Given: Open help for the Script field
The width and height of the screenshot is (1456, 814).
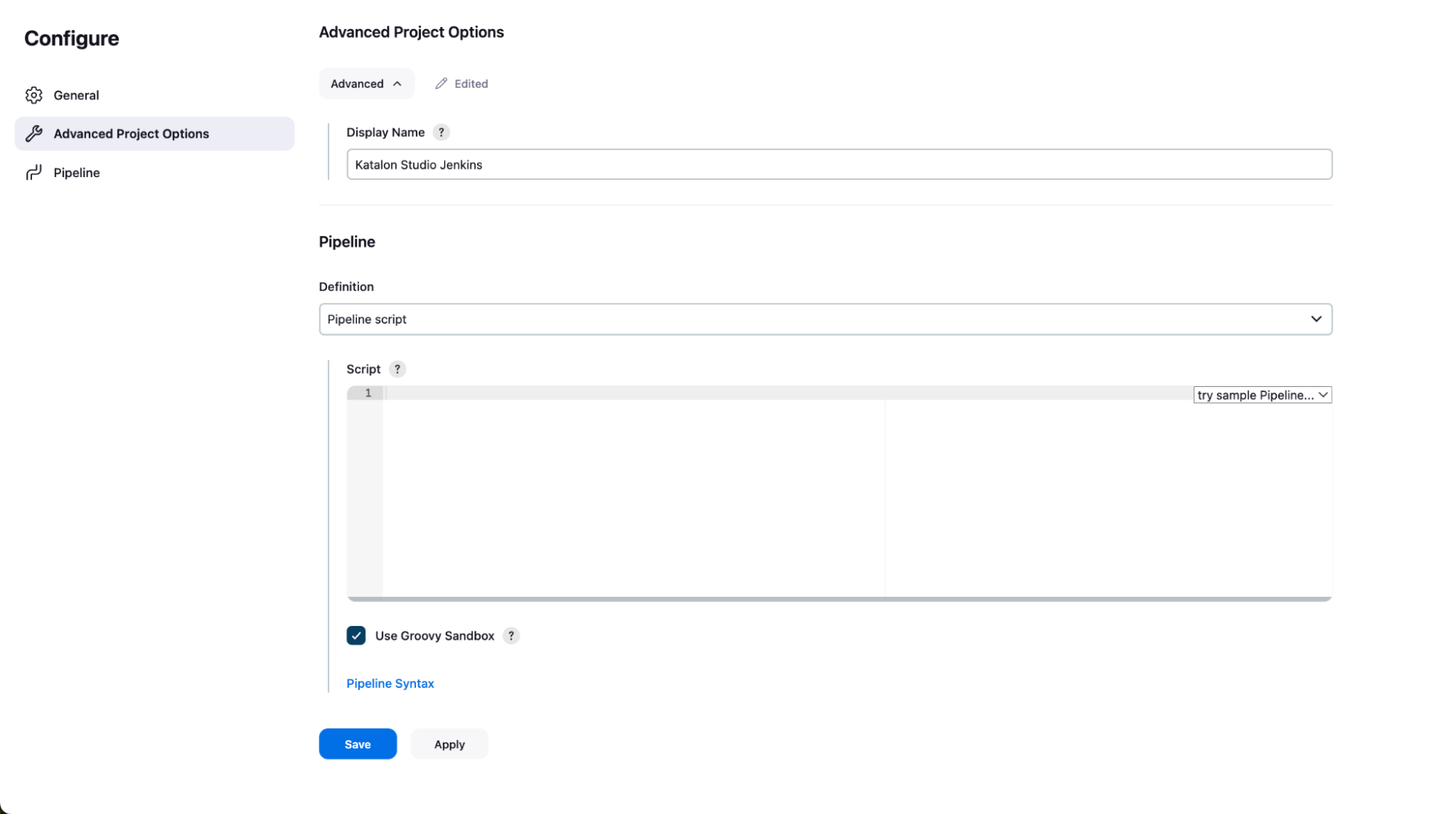Looking at the screenshot, I should pyautogui.click(x=398, y=369).
